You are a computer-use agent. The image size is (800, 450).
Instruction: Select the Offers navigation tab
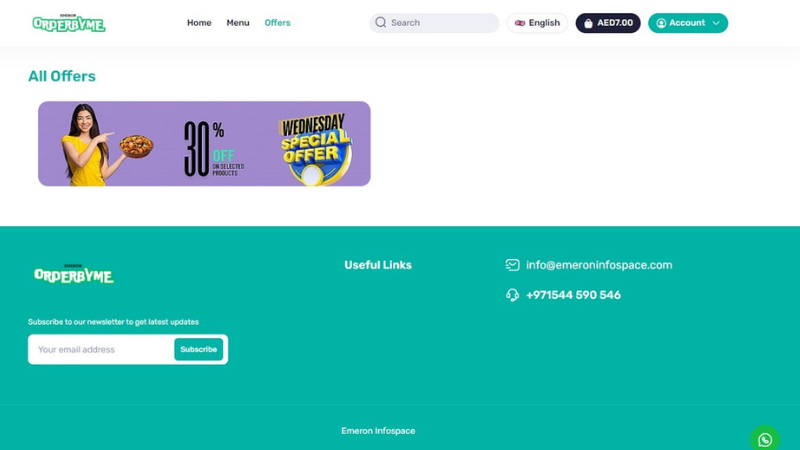[277, 23]
